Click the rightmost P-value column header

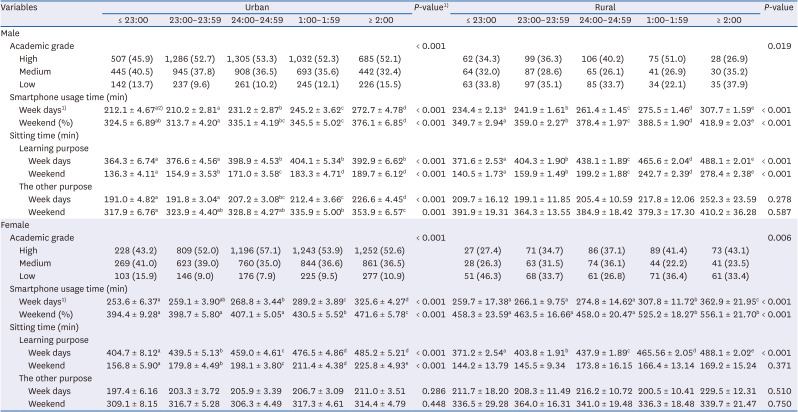tap(777, 7)
